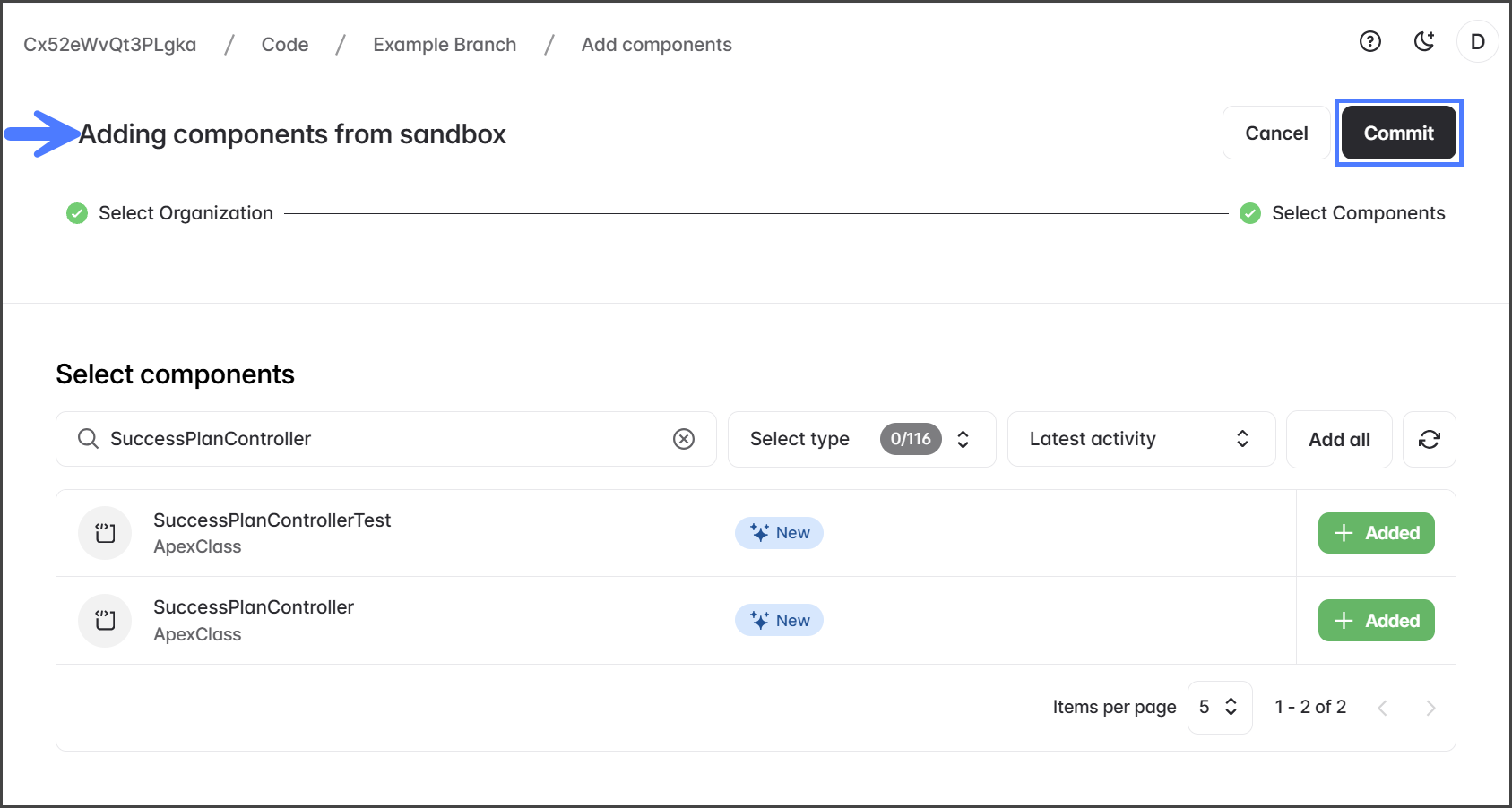The width and height of the screenshot is (1512, 808).
Task: Go to next page arrow
Action: 1430,708
